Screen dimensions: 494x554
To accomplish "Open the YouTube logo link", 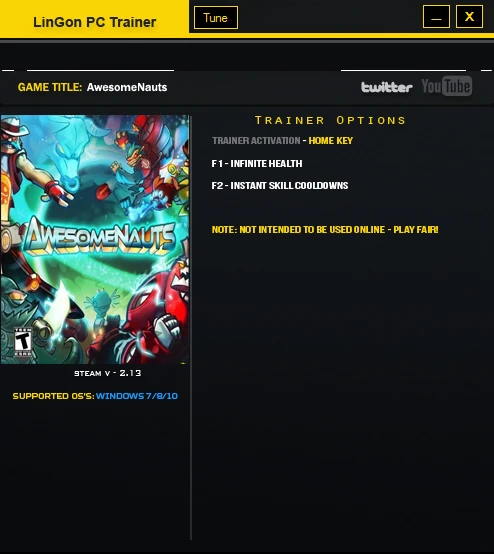I will point(447,86).
